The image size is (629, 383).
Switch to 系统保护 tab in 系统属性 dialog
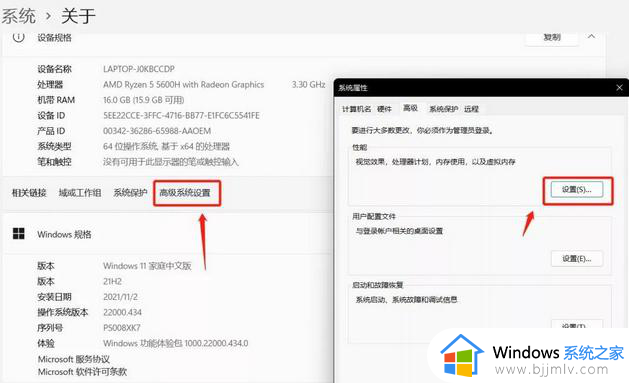(443, 109)
